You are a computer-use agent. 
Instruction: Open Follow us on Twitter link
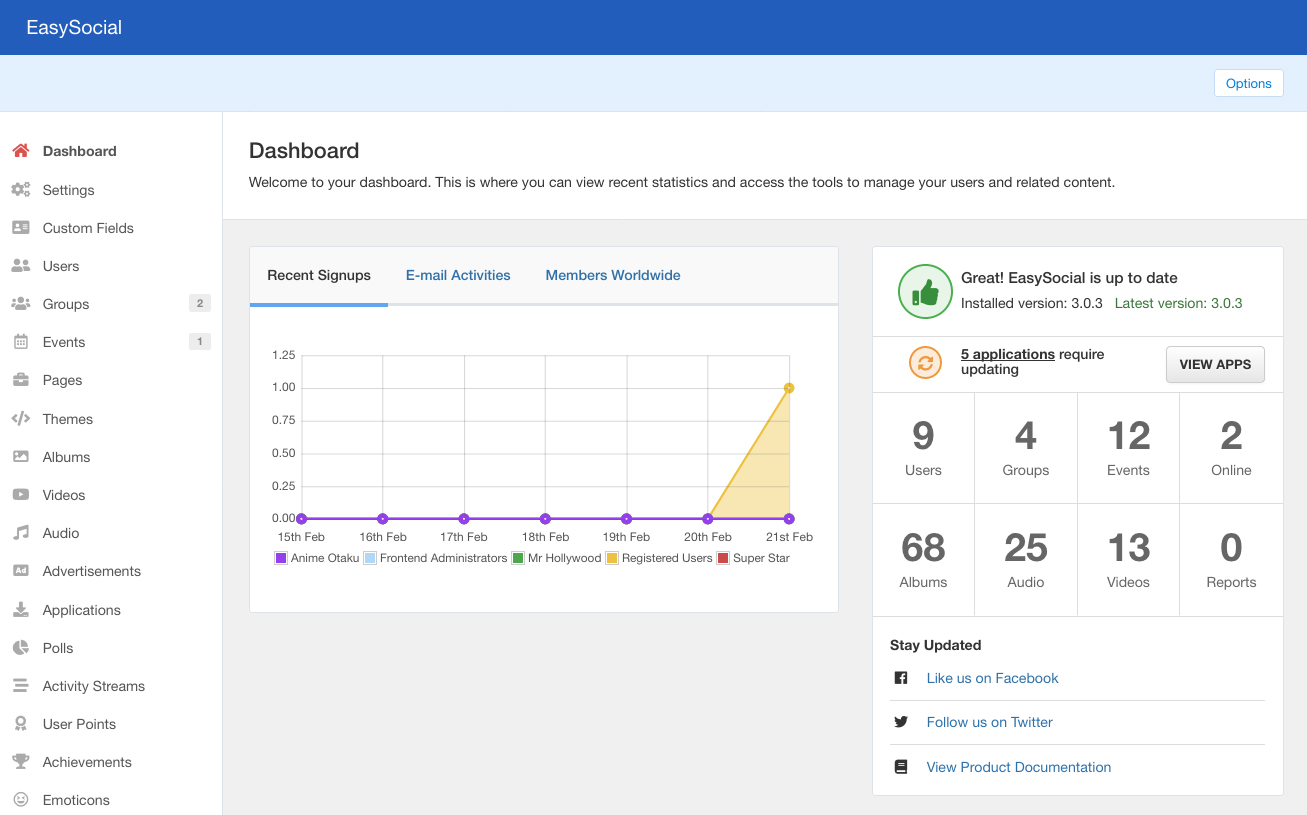click(989, 722)
